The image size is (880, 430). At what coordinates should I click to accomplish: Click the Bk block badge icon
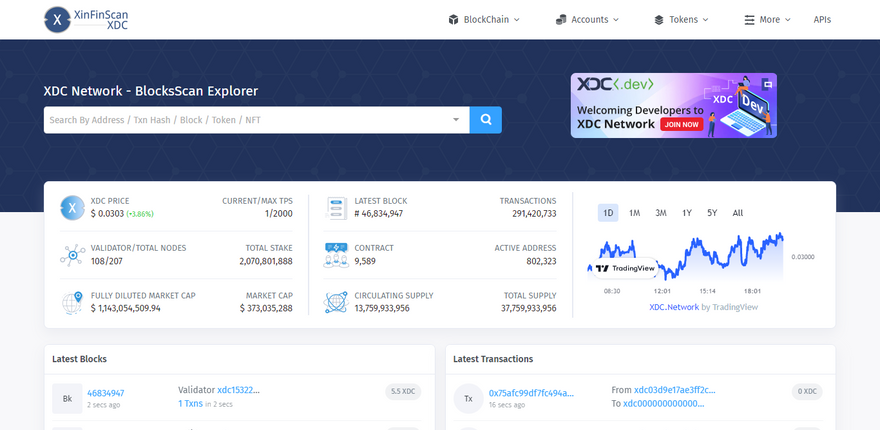[x=67, y=398]
